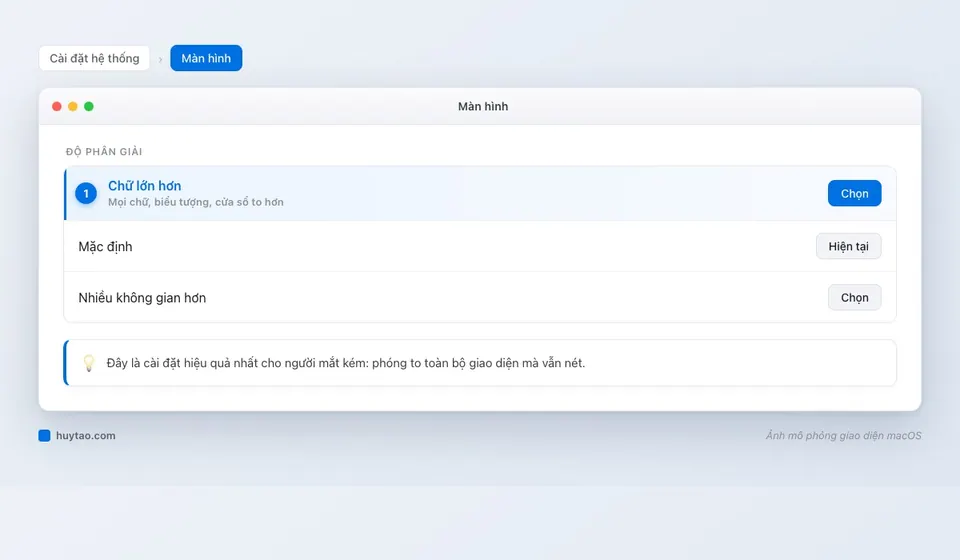Click the green zoom window button
This screenshot has height=560, width=960.
(89, 106)
